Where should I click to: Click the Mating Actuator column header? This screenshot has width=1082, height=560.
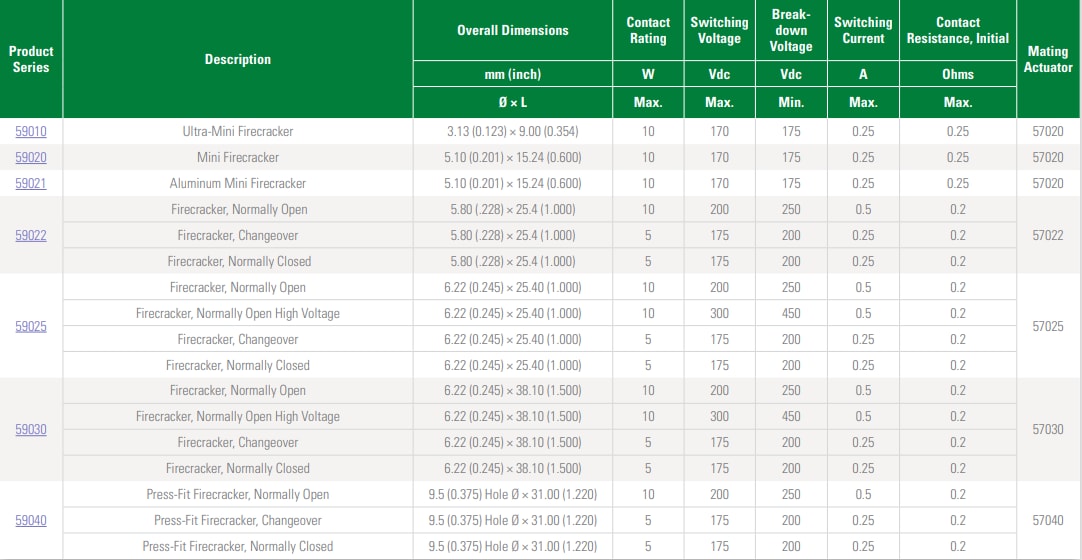click(1048, 59)
